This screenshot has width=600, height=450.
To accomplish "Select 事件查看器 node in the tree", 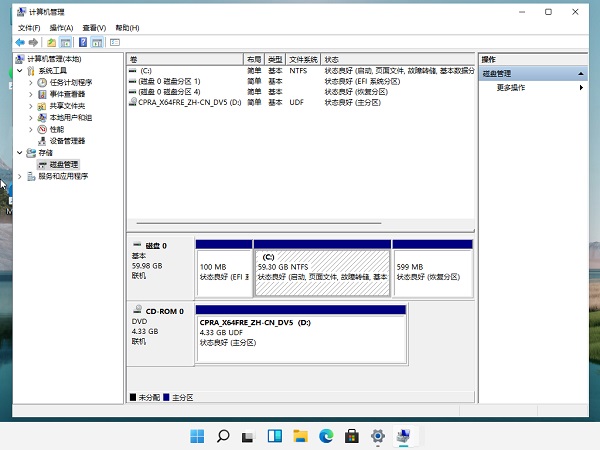I will (67, 94).
